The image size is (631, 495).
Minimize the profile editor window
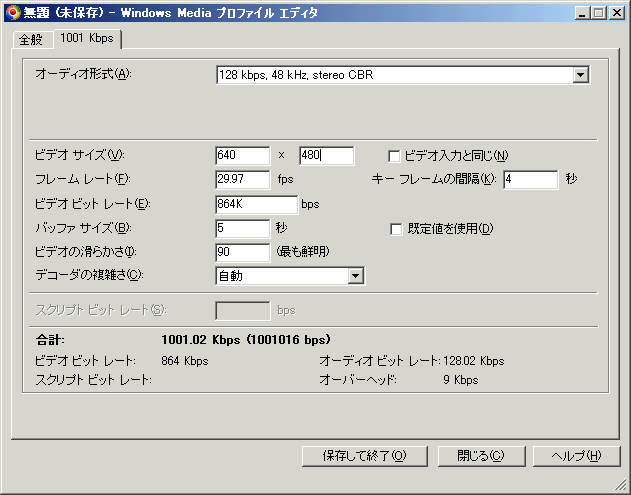click(582, 12)
